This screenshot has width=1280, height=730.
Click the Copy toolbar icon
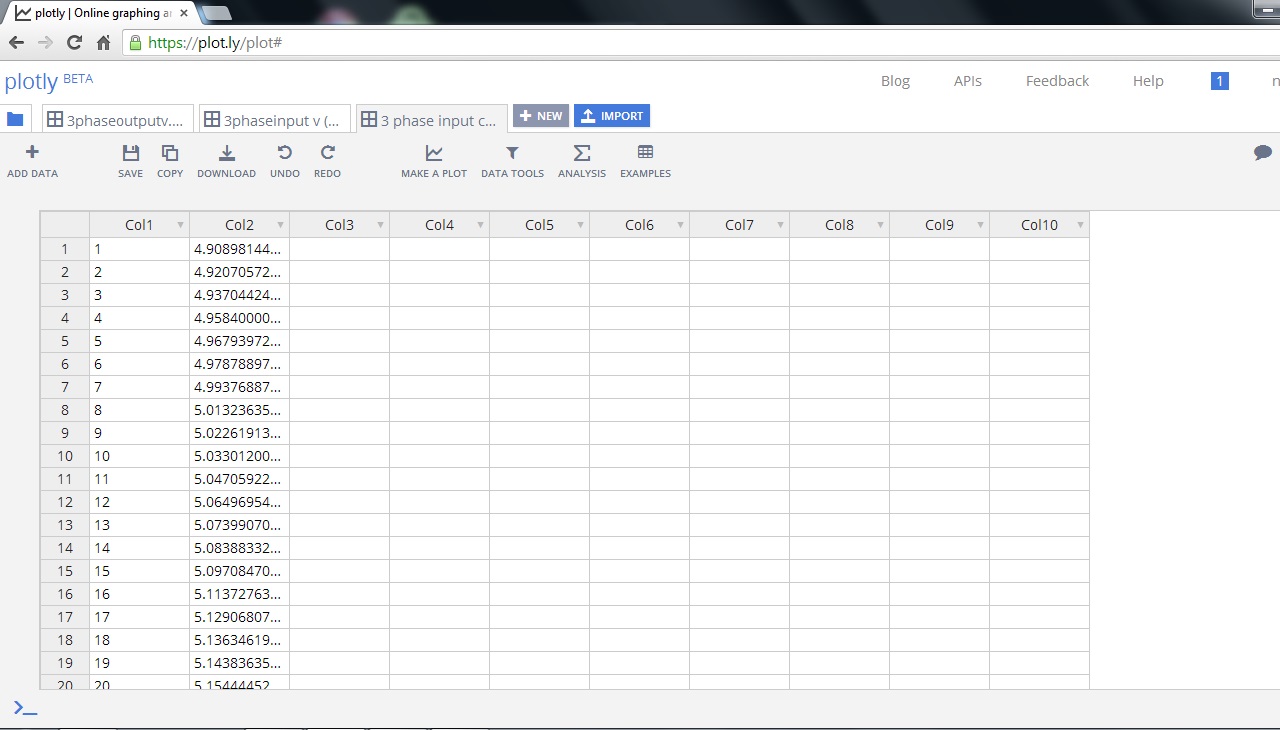(170, 153)
